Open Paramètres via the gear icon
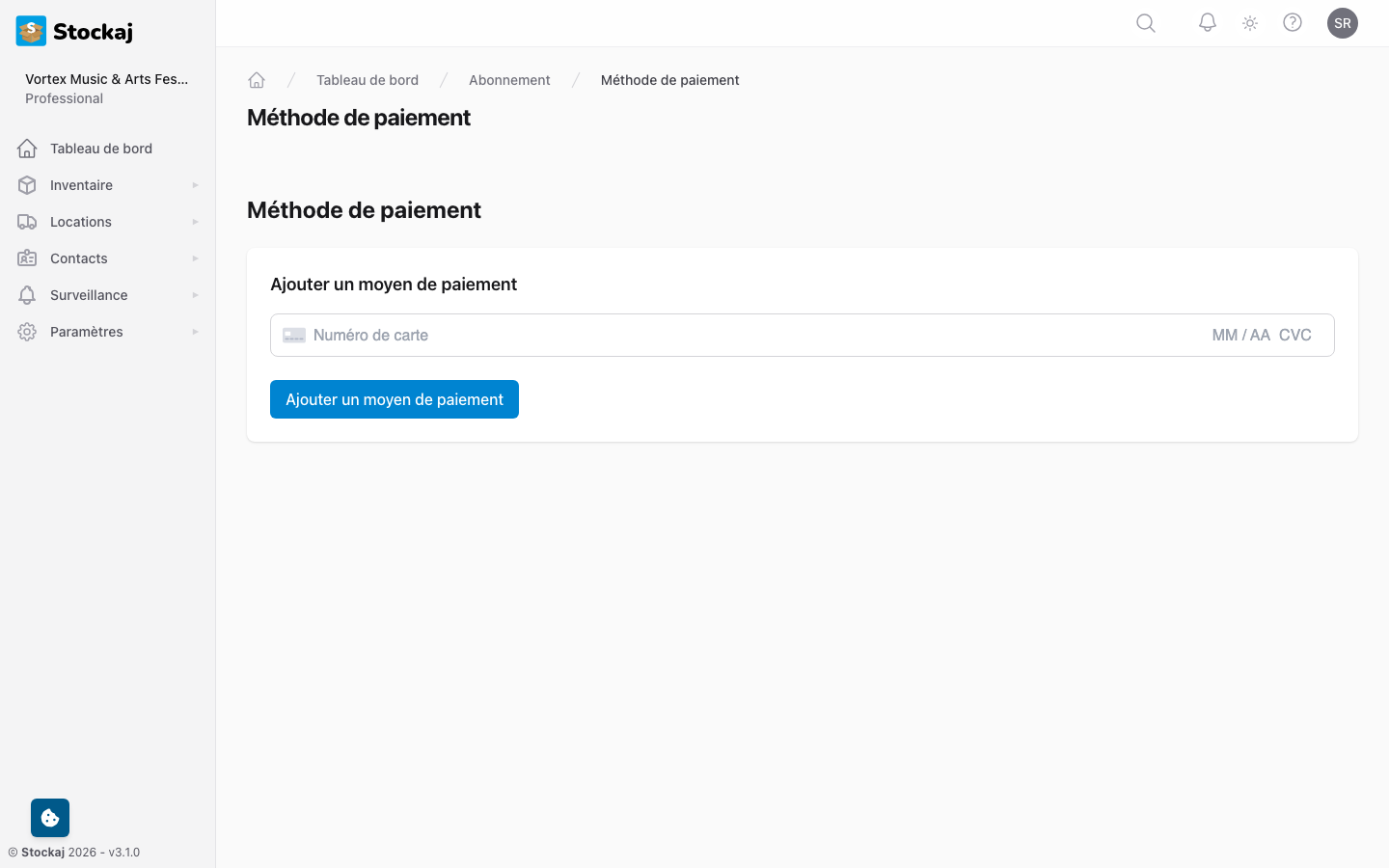 coord(27,331)
